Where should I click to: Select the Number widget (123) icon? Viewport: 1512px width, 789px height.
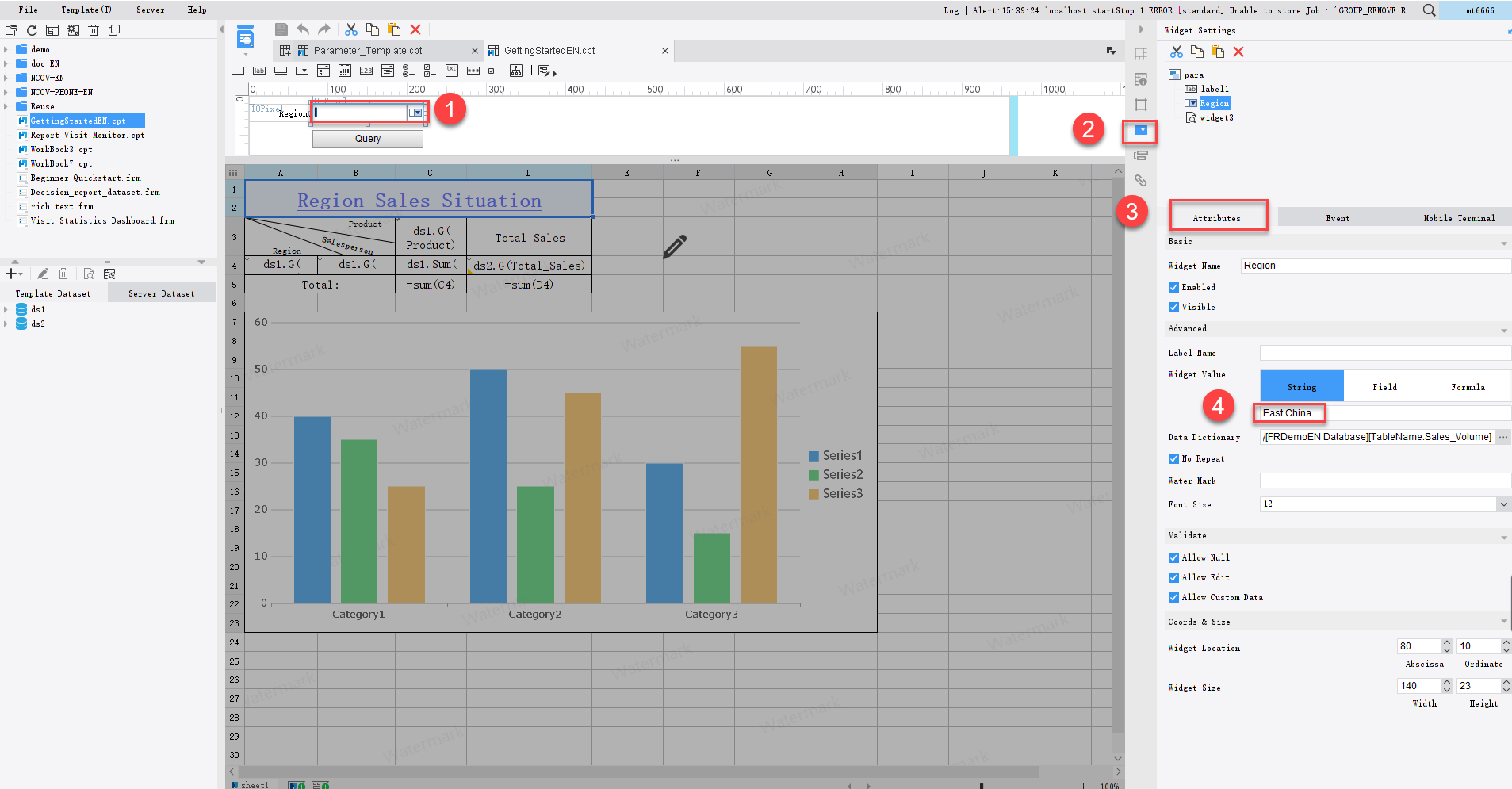366,71
